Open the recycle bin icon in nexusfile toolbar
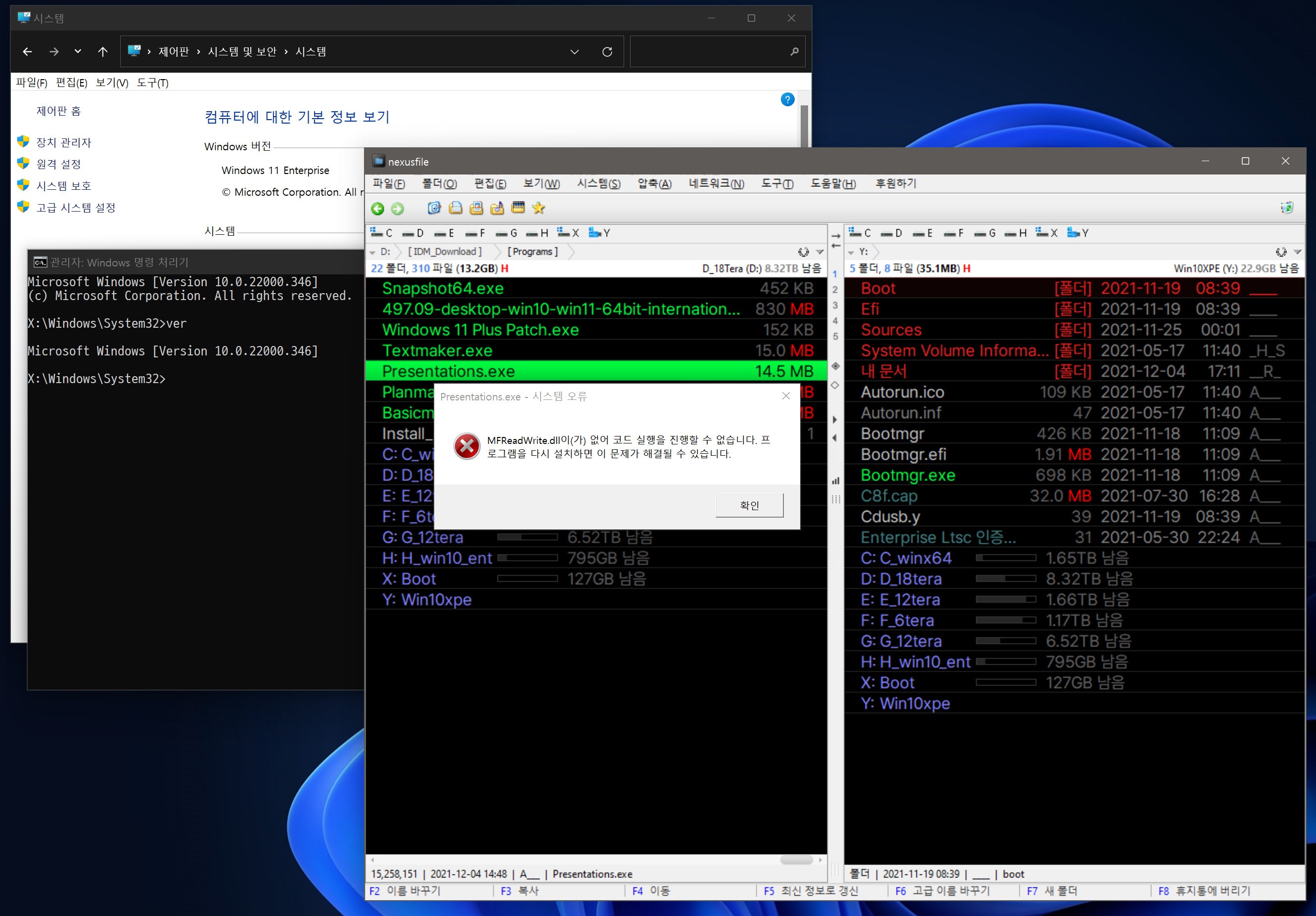This screenshot has width=1316, height=916. (x=1287, y=208)
